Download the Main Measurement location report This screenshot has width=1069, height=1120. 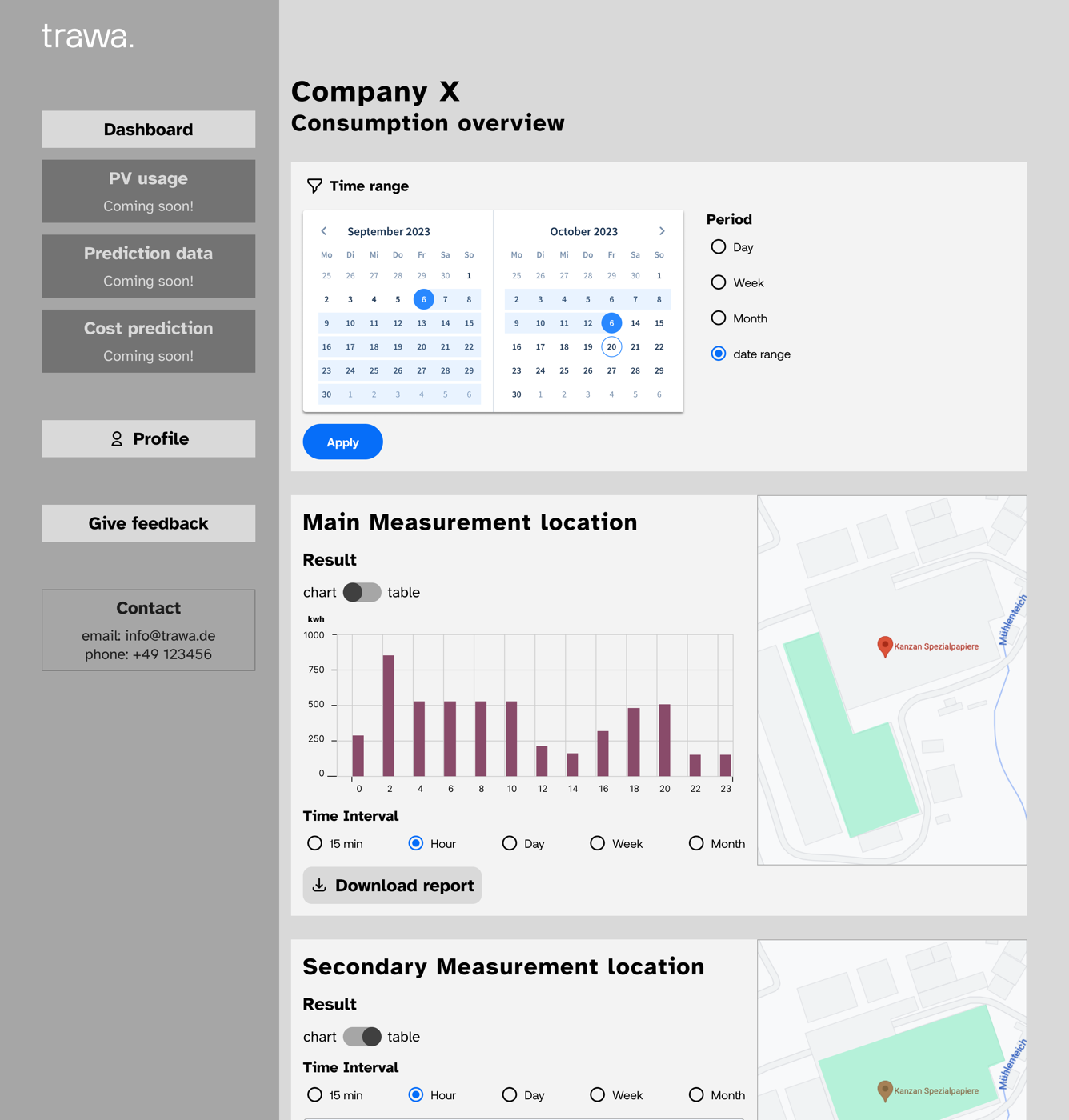392,885
